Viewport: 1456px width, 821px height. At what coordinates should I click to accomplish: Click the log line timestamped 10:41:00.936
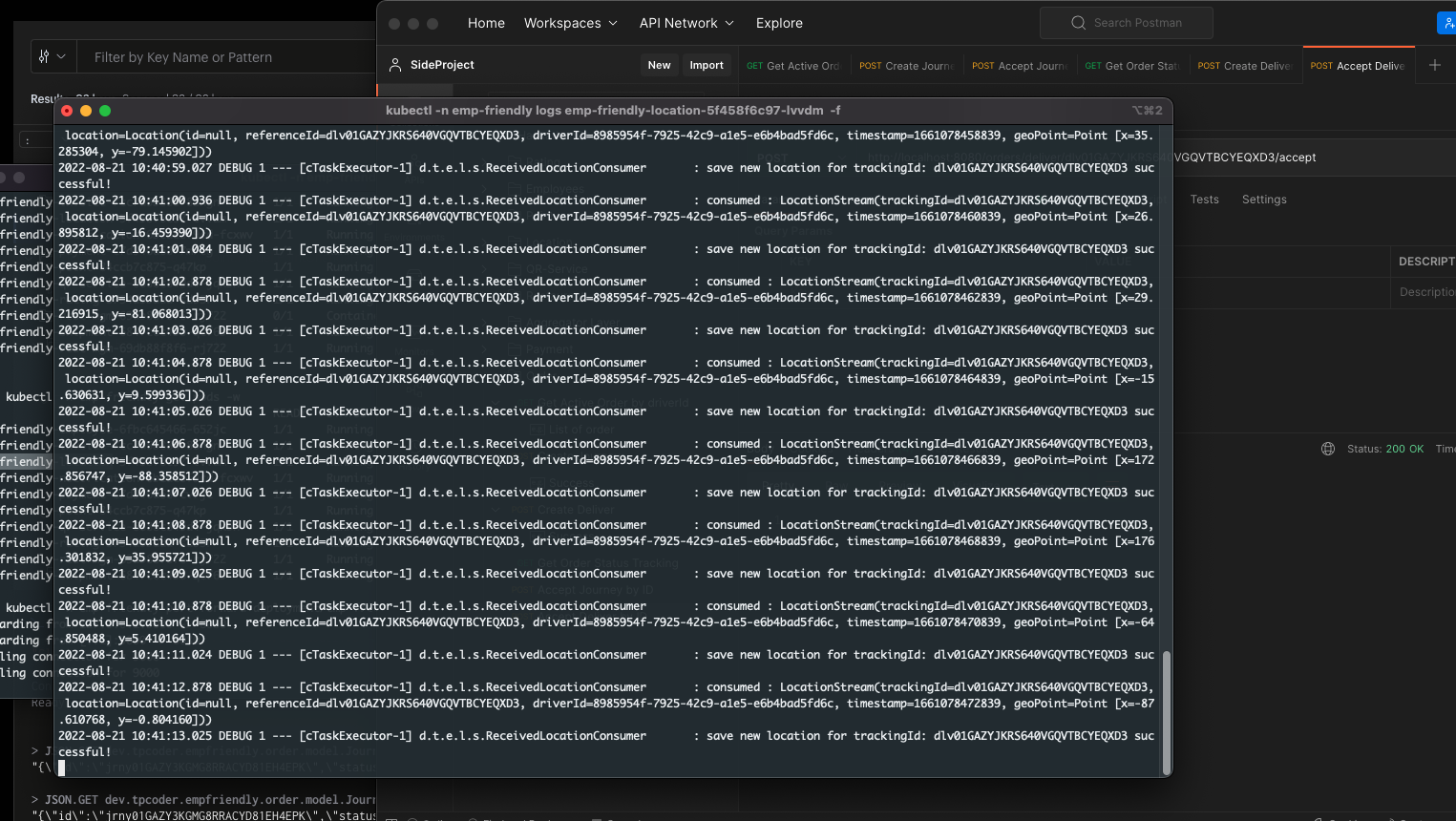pyautogui.click(x=606, y=217)
